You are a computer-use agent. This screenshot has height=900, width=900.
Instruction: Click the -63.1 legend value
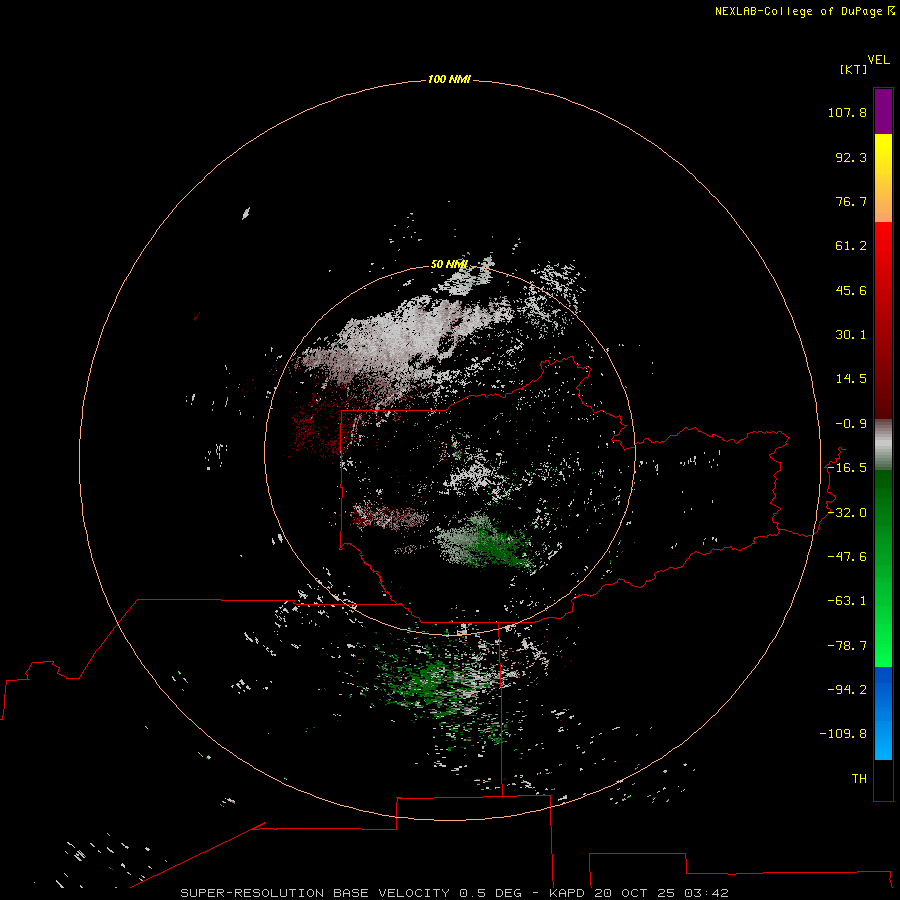pyautogui.click(x=847, y=601)
